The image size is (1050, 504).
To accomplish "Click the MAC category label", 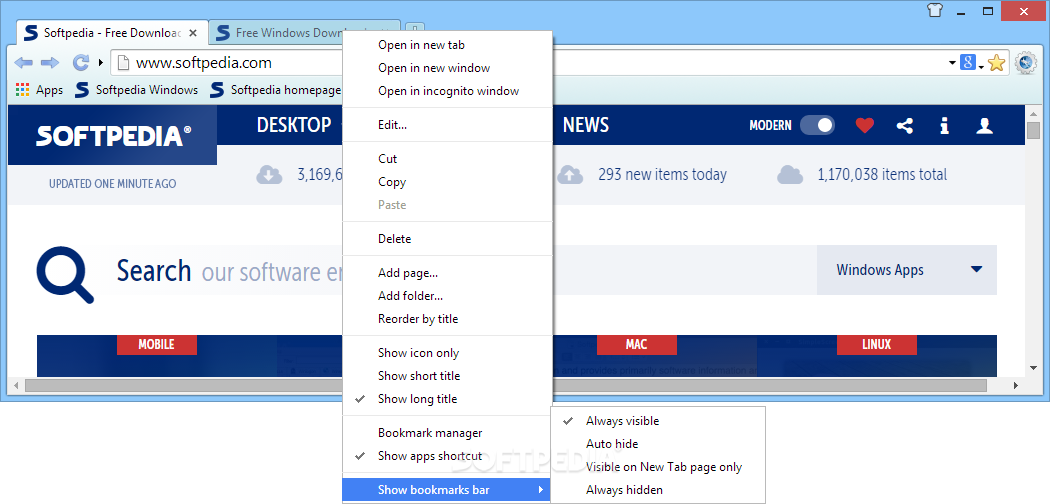I will click(x=636, y=345).
